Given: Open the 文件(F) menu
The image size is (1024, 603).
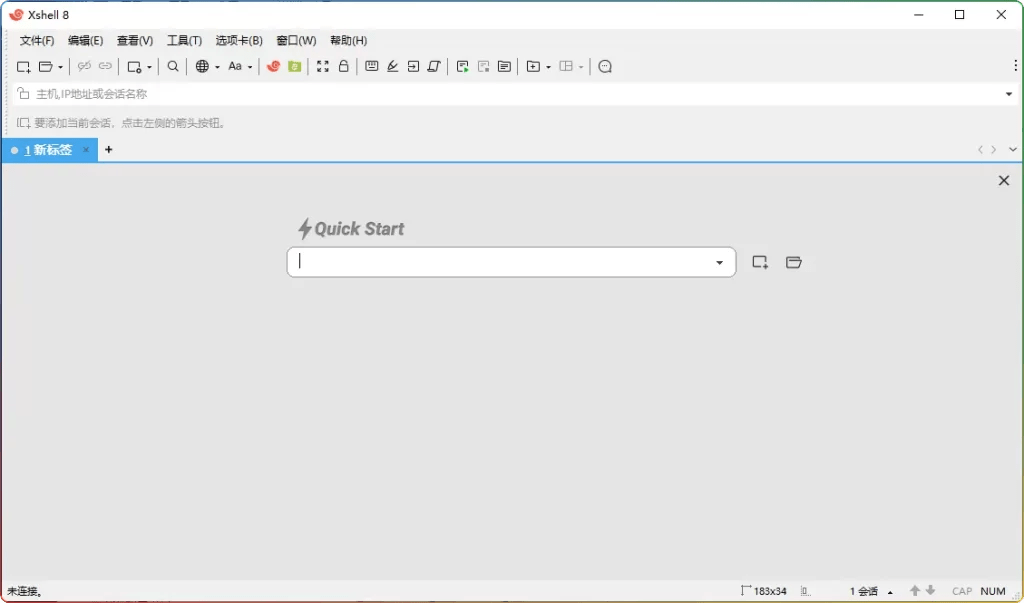Looking at the screenshot, I should click(37, 41).
